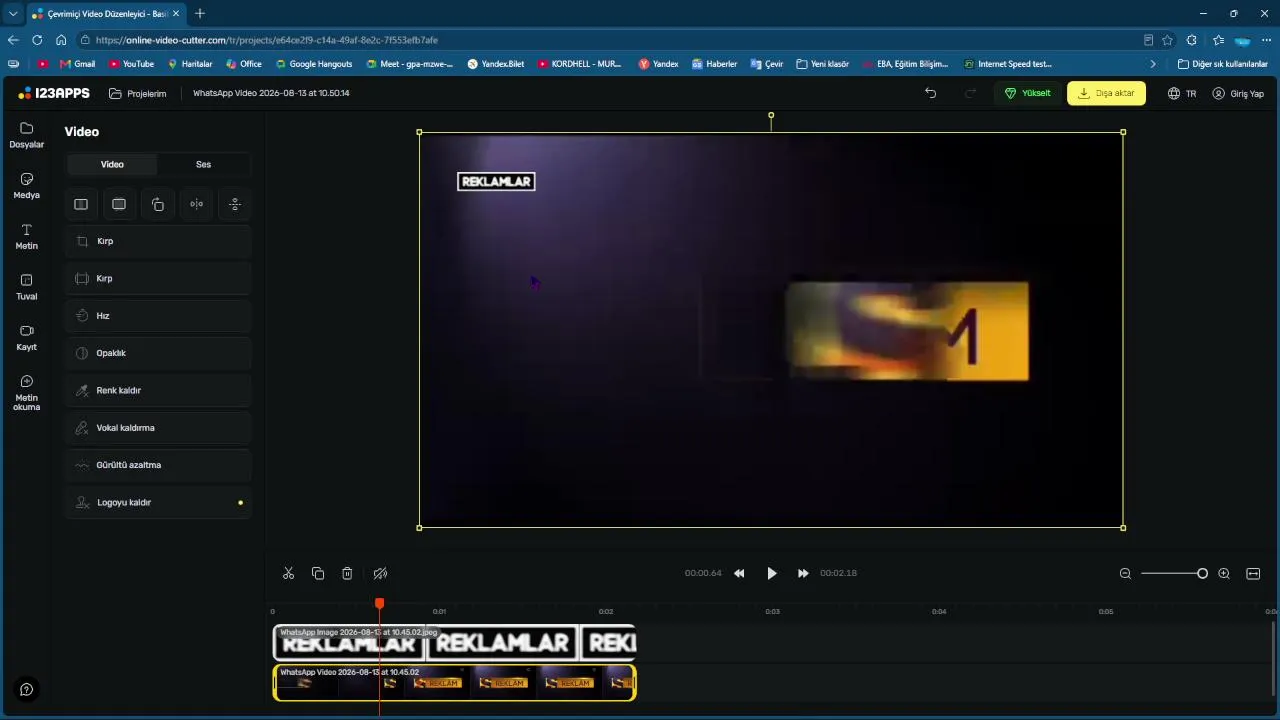
Task: Click the REKLAMLAR label in the preview
Action: 496,181
